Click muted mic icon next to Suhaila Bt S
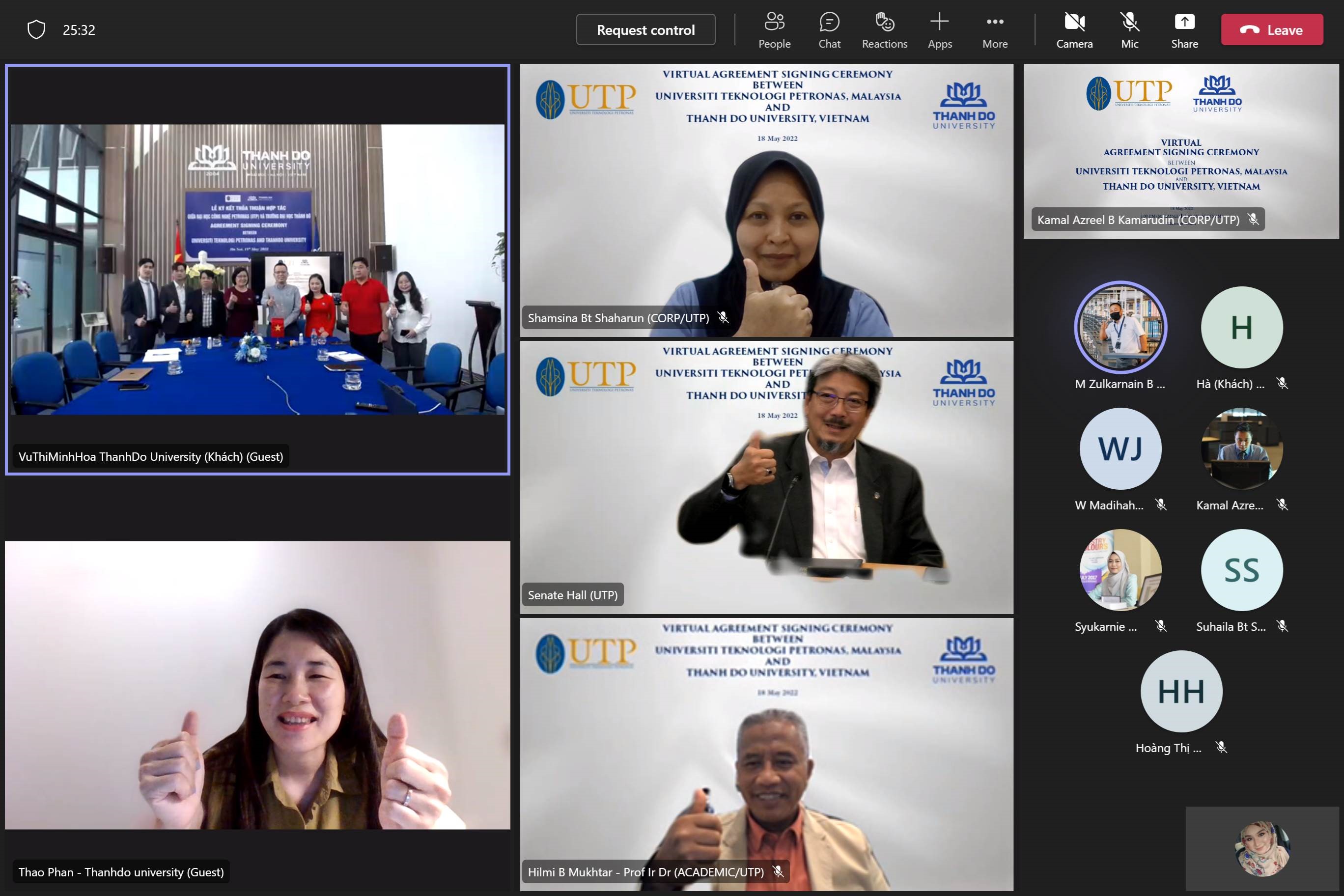 (x=1282, y=626)
